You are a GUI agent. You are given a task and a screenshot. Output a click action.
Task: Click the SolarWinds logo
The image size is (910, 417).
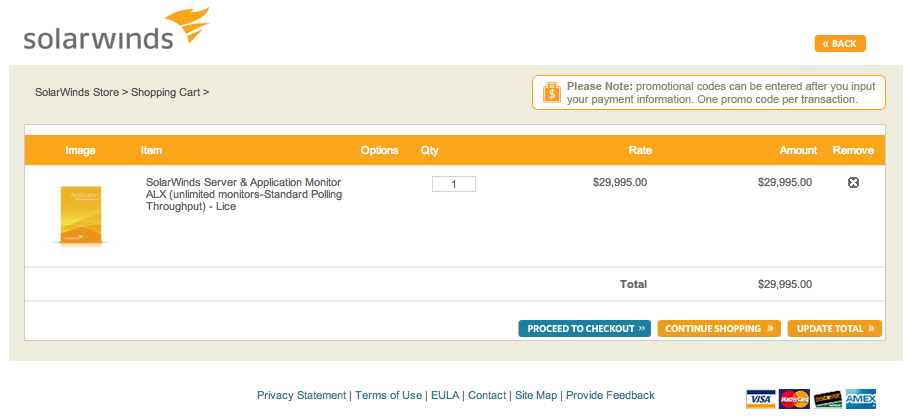click(x=115, y=31)
